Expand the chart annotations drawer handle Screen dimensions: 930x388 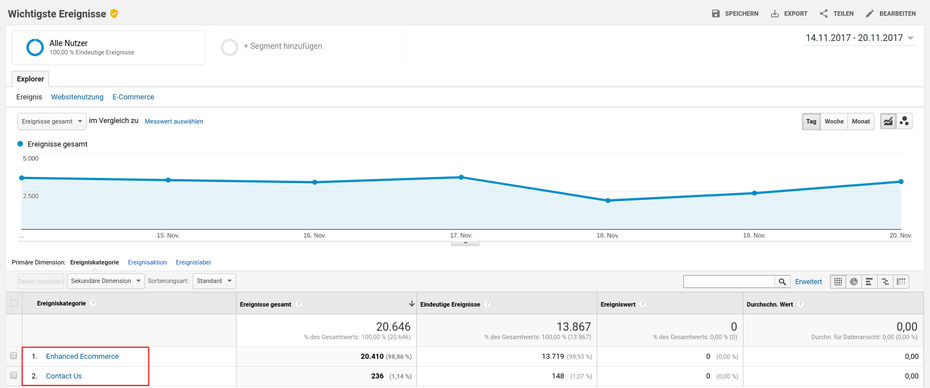[x=465, y=243]
